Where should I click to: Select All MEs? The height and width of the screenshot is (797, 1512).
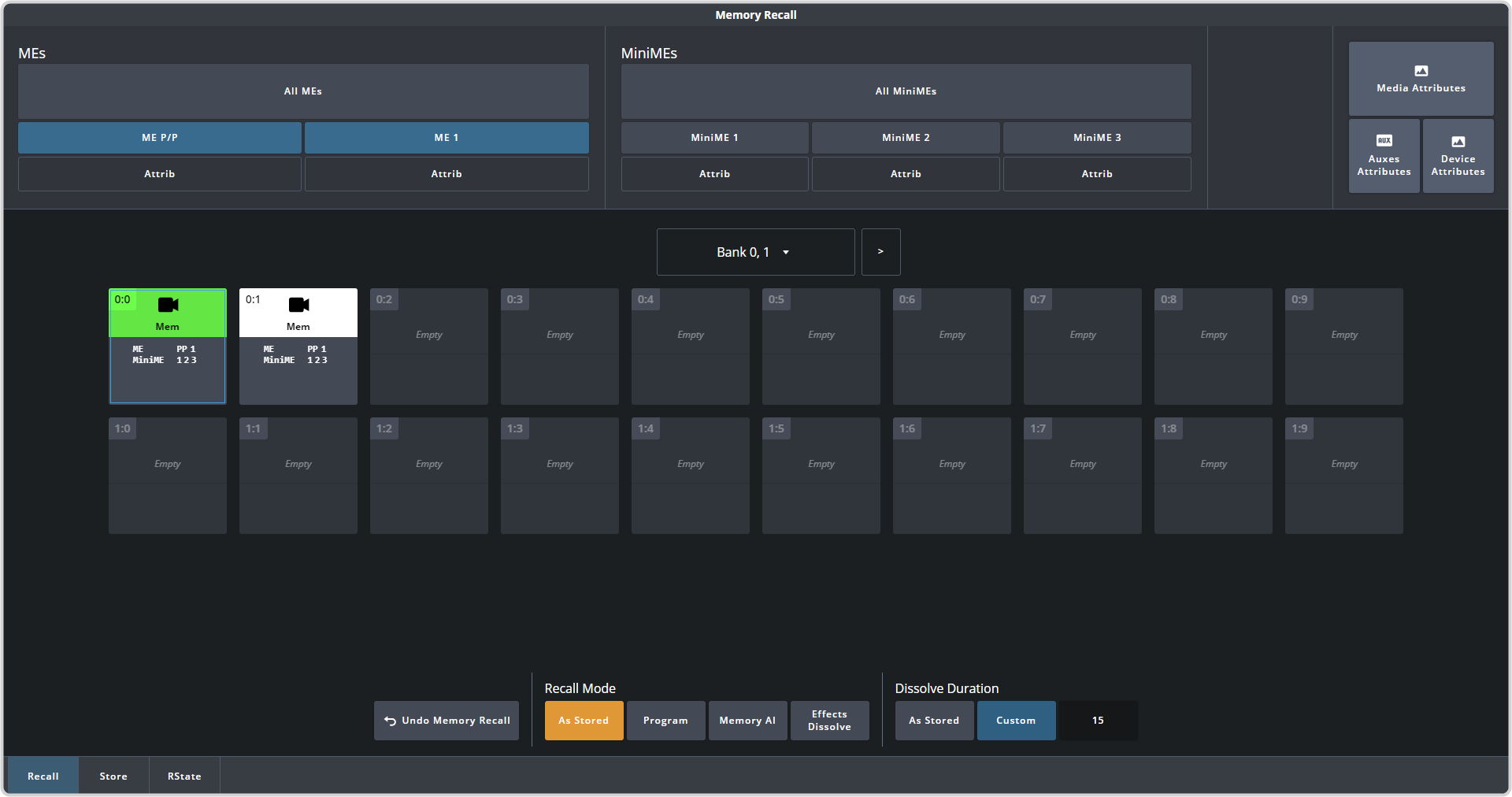tap(303, 91)
